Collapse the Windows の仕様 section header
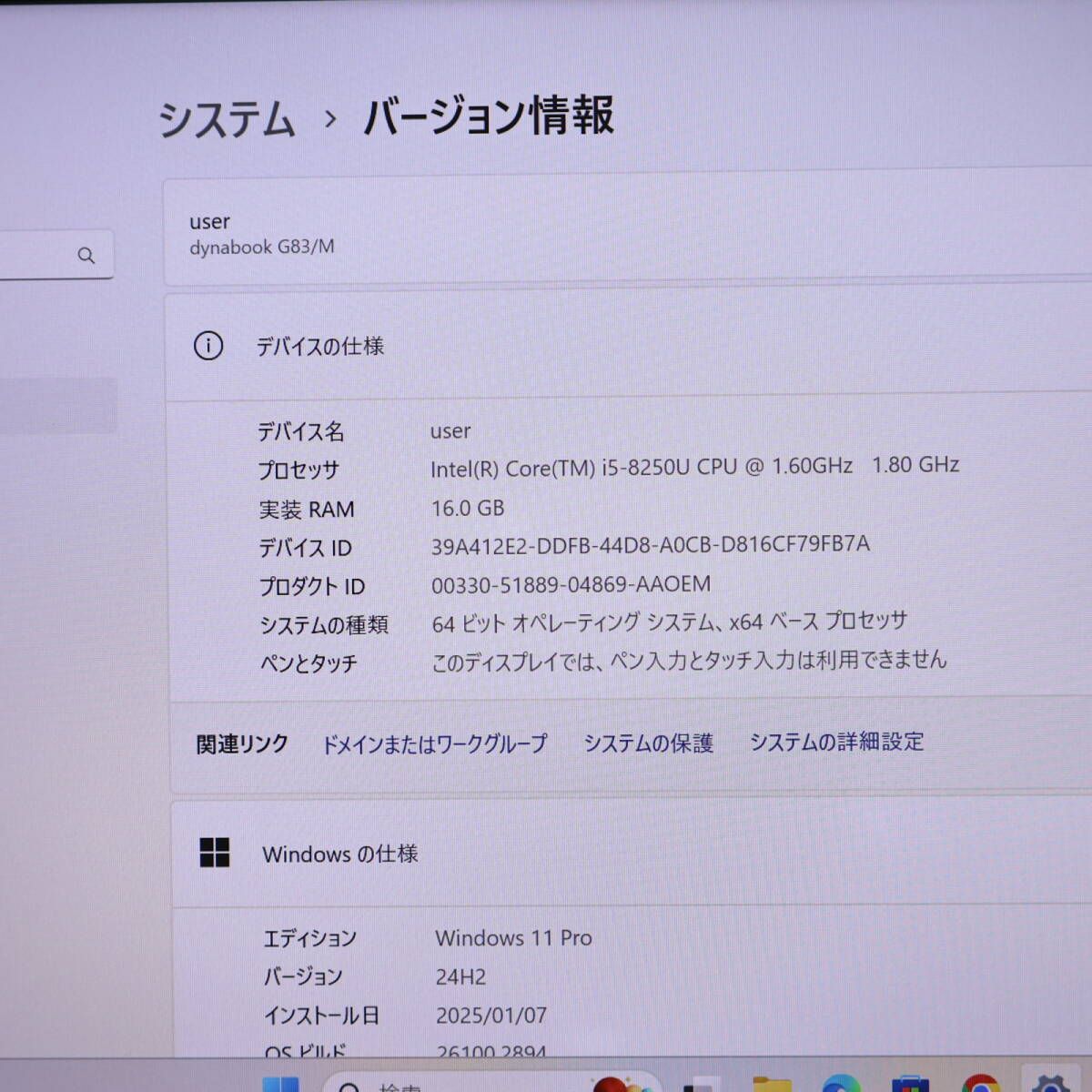Viewport: 1092px width, 1092px height. [x=632, y=854]
